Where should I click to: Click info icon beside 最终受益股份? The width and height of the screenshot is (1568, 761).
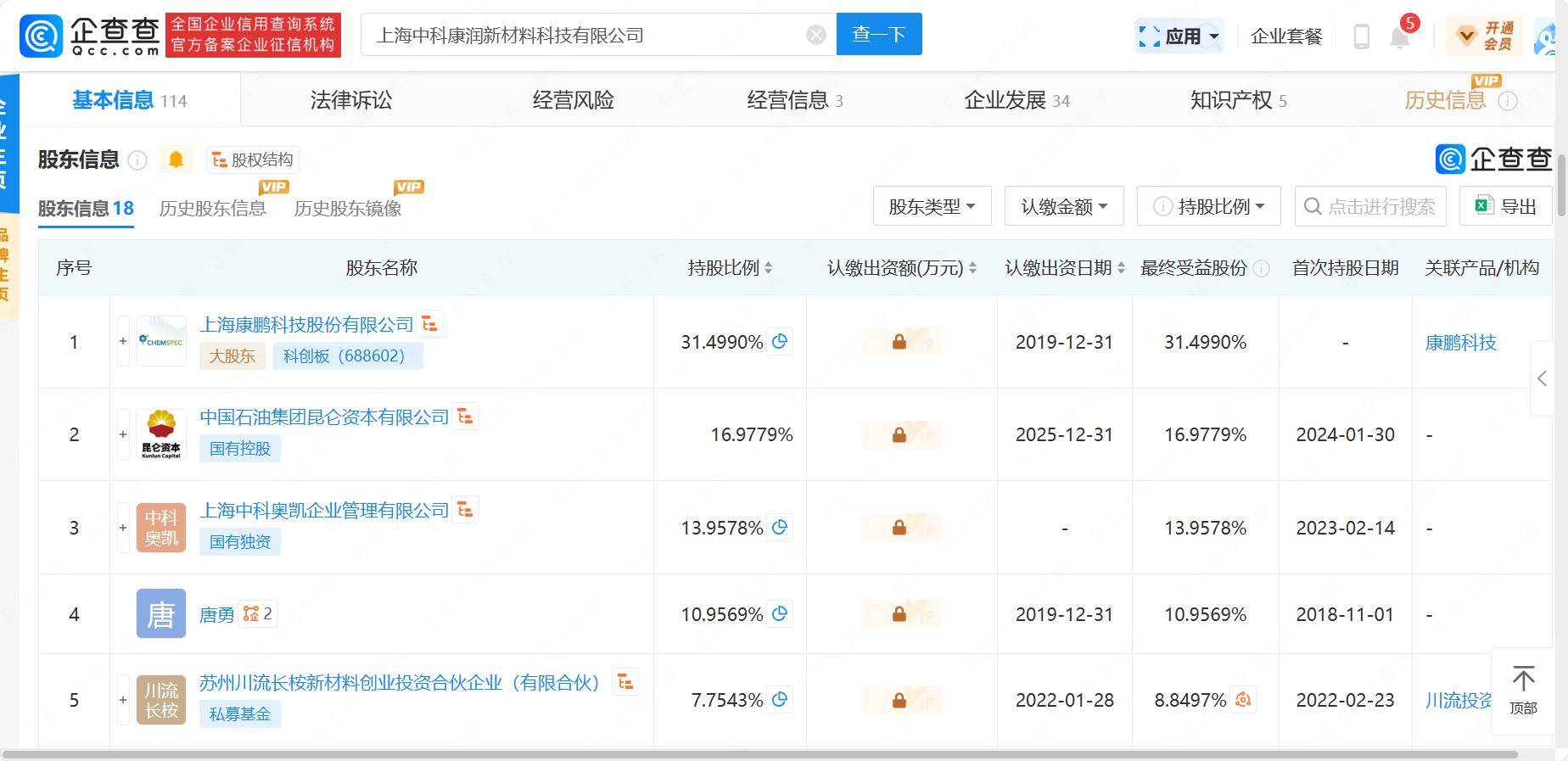tap(1262, 268)
